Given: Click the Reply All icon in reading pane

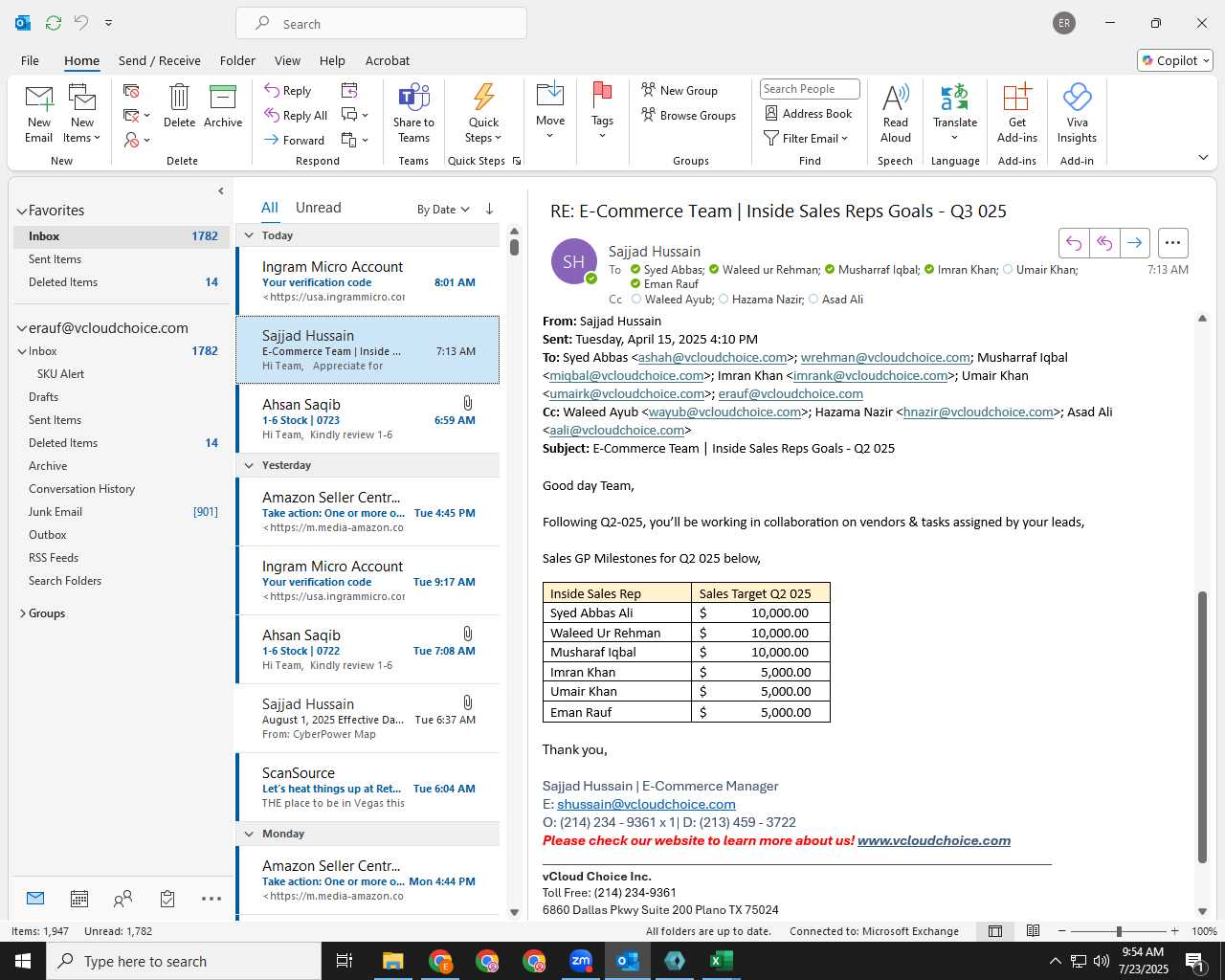Looking at the screenshot, I should (x=1104, y=243).
